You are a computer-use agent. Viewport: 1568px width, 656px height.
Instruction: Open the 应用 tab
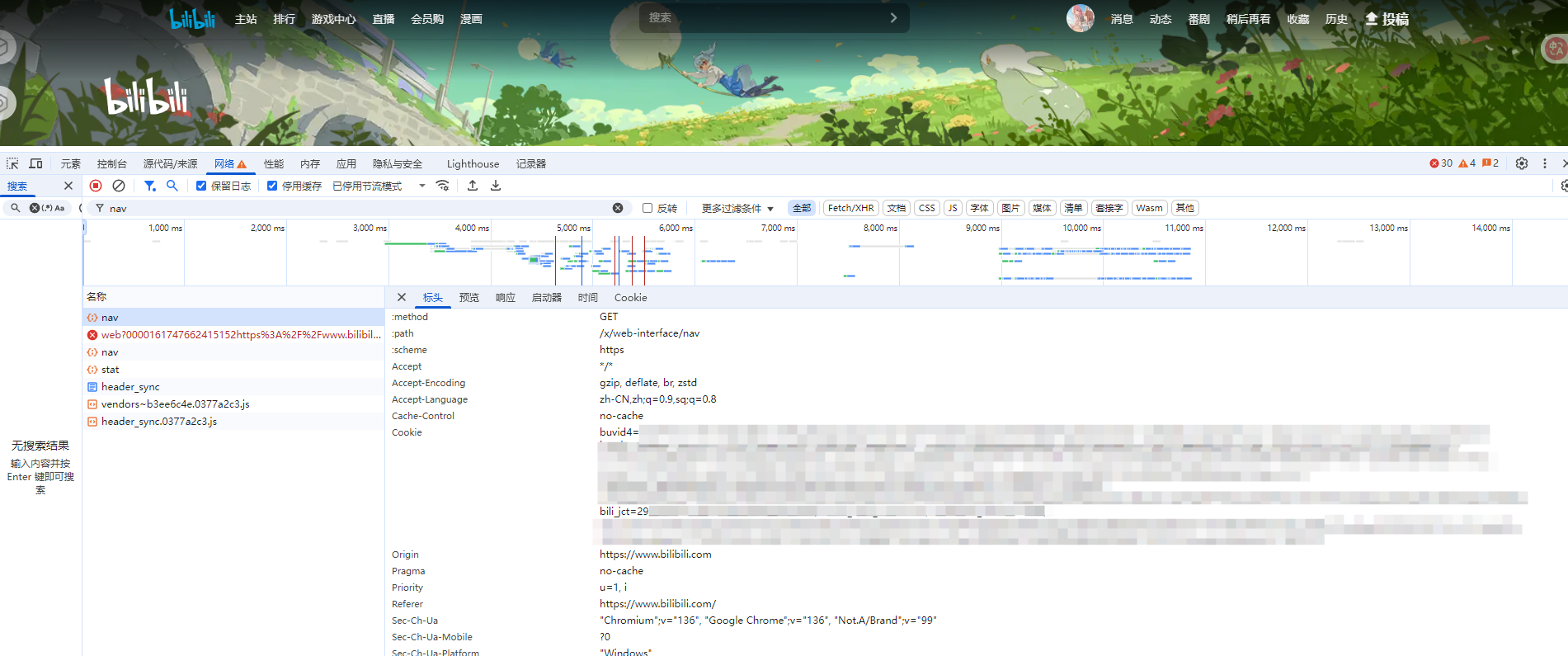point(346,163)
